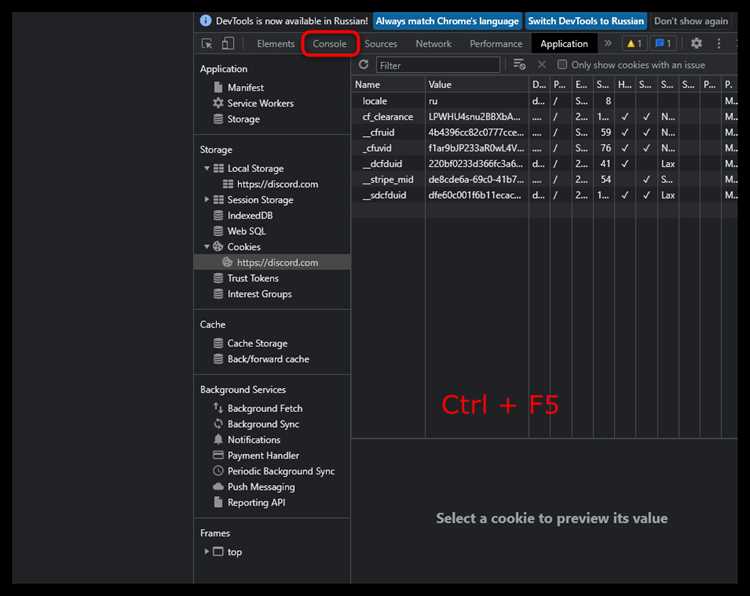The image size is (750, 596).
Task: Switch to the Console tab
Action: pos(330,44)
